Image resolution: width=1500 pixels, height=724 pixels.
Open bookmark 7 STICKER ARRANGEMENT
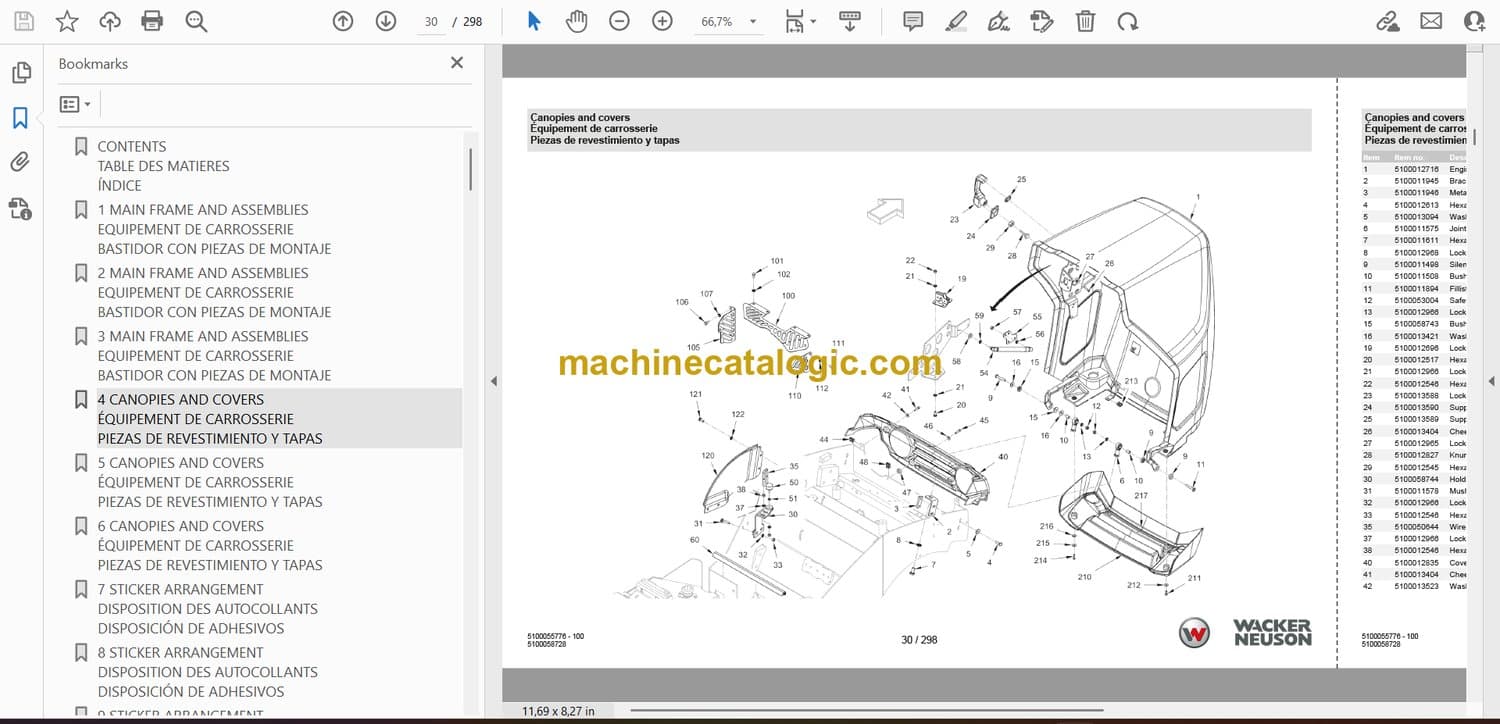[x=181, y=590]
